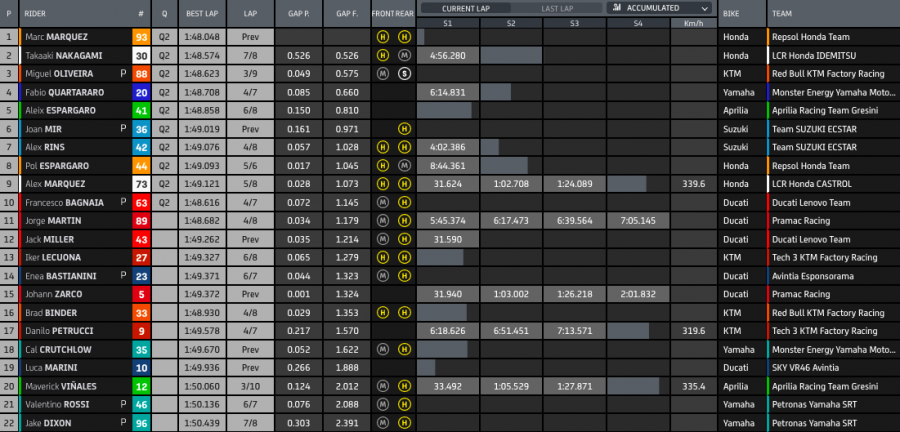Open the Accumulated dropdown menu
This screenshot has height=432, width=900.
tap(660, 8)
